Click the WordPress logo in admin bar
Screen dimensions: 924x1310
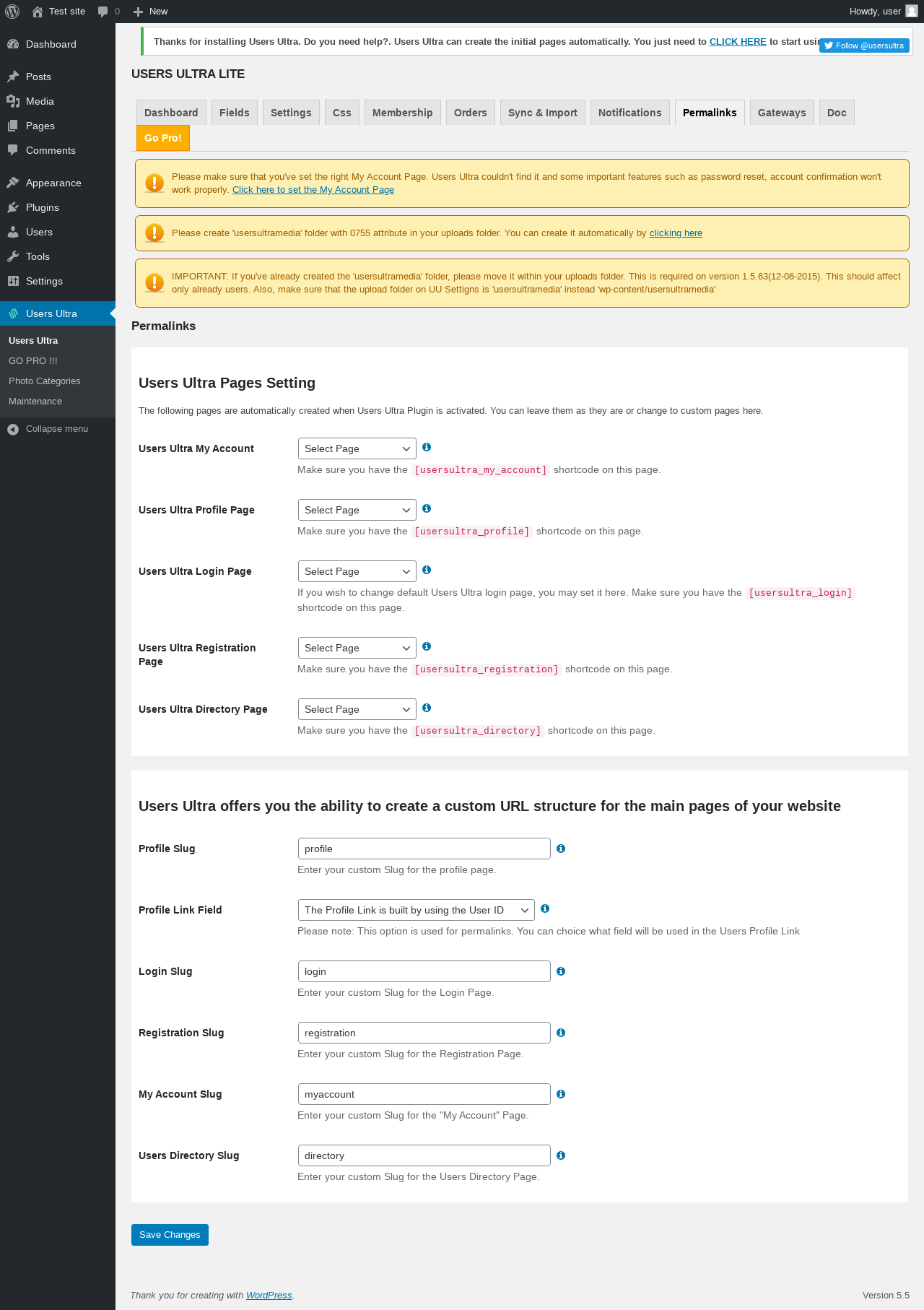[12, 12]
